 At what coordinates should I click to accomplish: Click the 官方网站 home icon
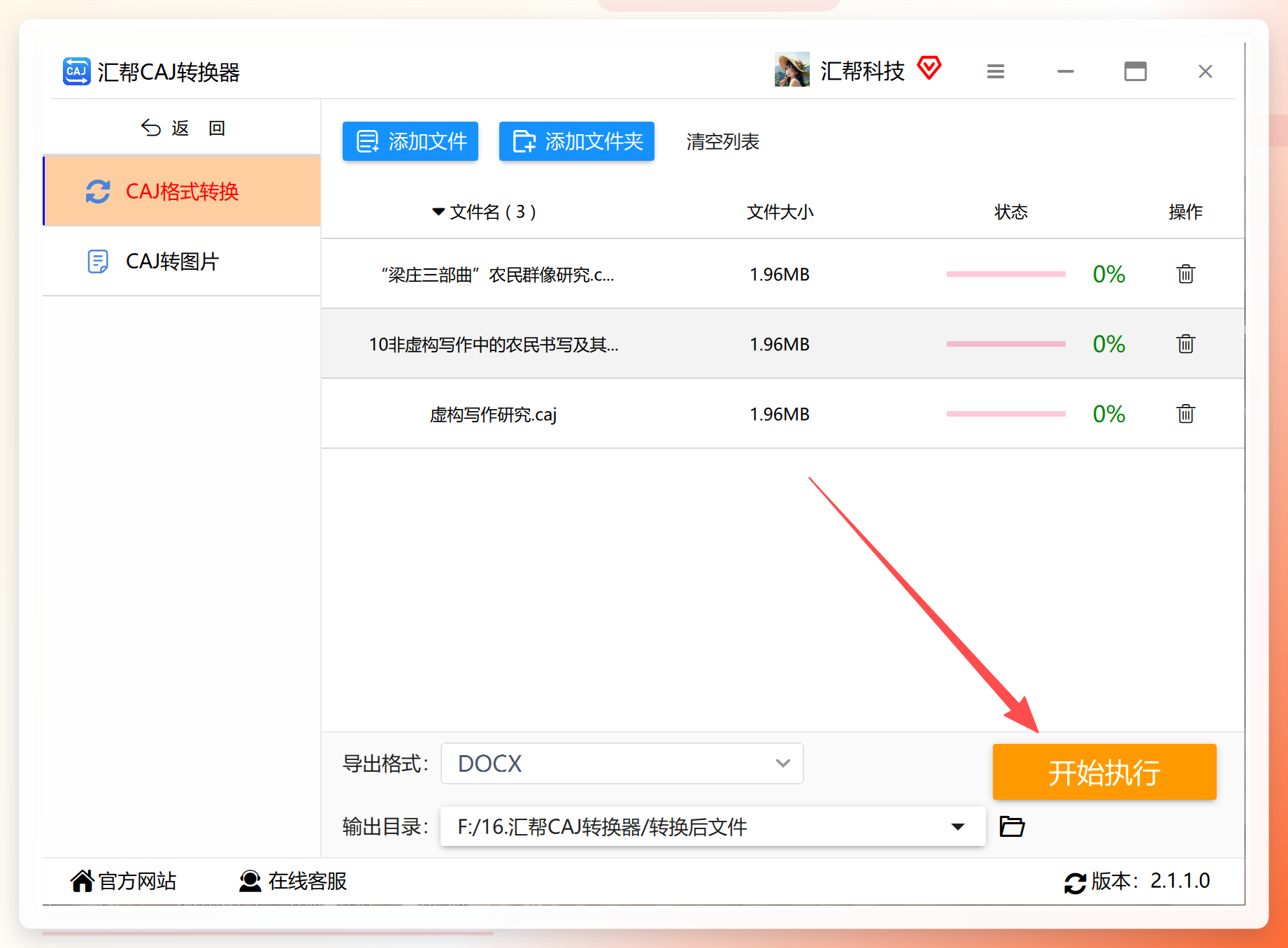tap(82, 881)
